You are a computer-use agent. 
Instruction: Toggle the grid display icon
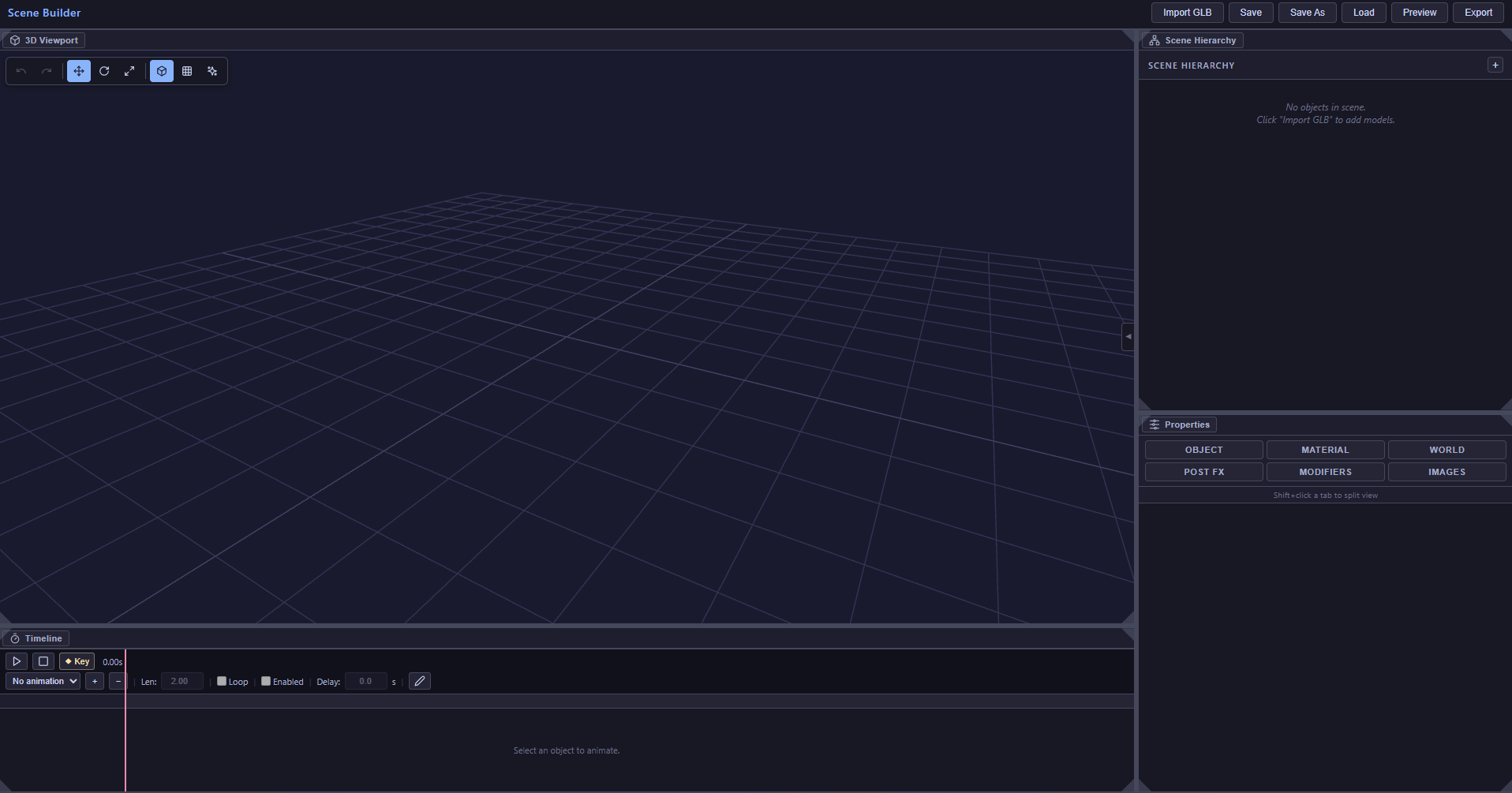click(x=187, y=71)
